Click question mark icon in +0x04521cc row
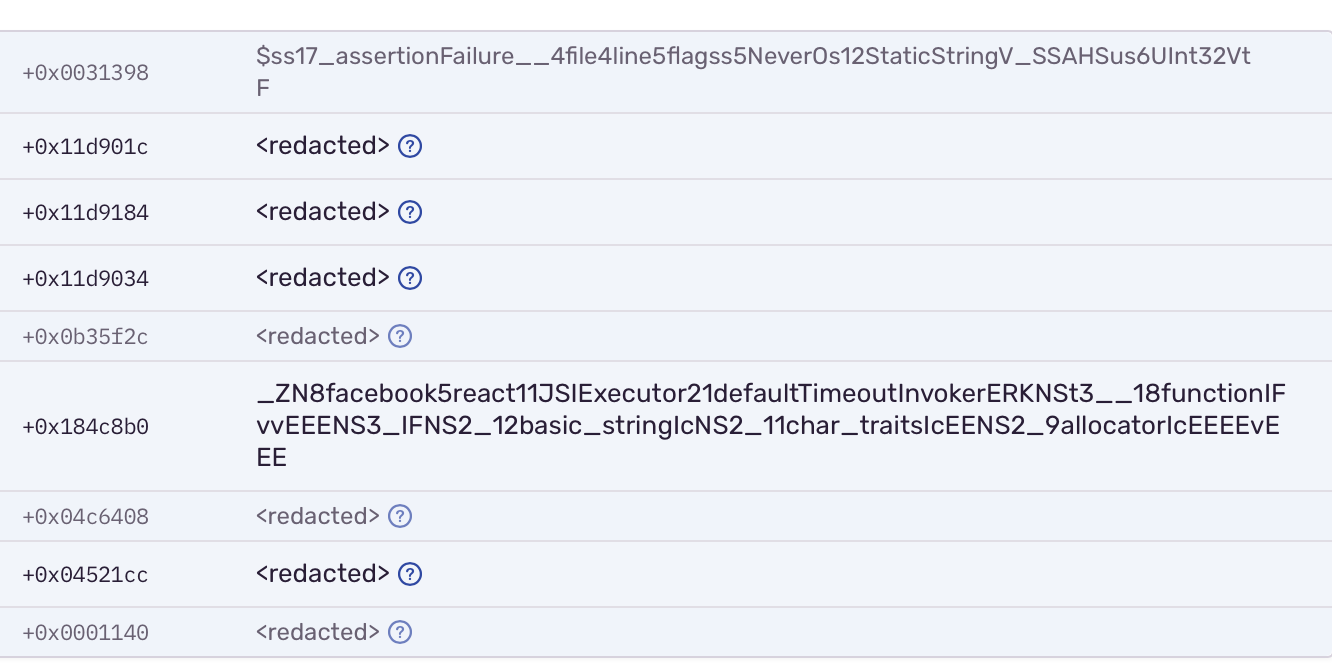This screenshot has height=666, width=1332. pos(410,574)
